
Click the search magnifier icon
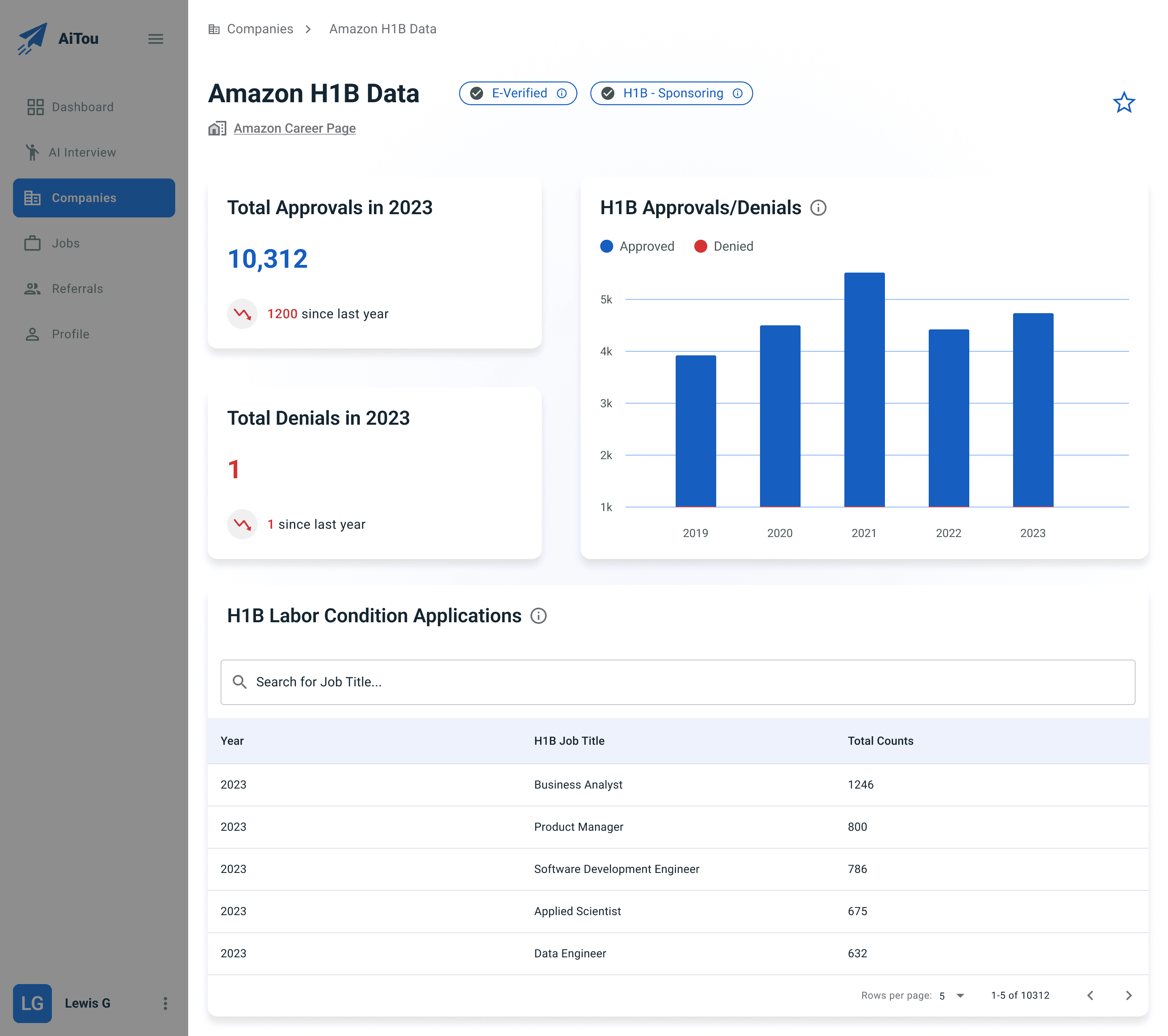[239, 682]
